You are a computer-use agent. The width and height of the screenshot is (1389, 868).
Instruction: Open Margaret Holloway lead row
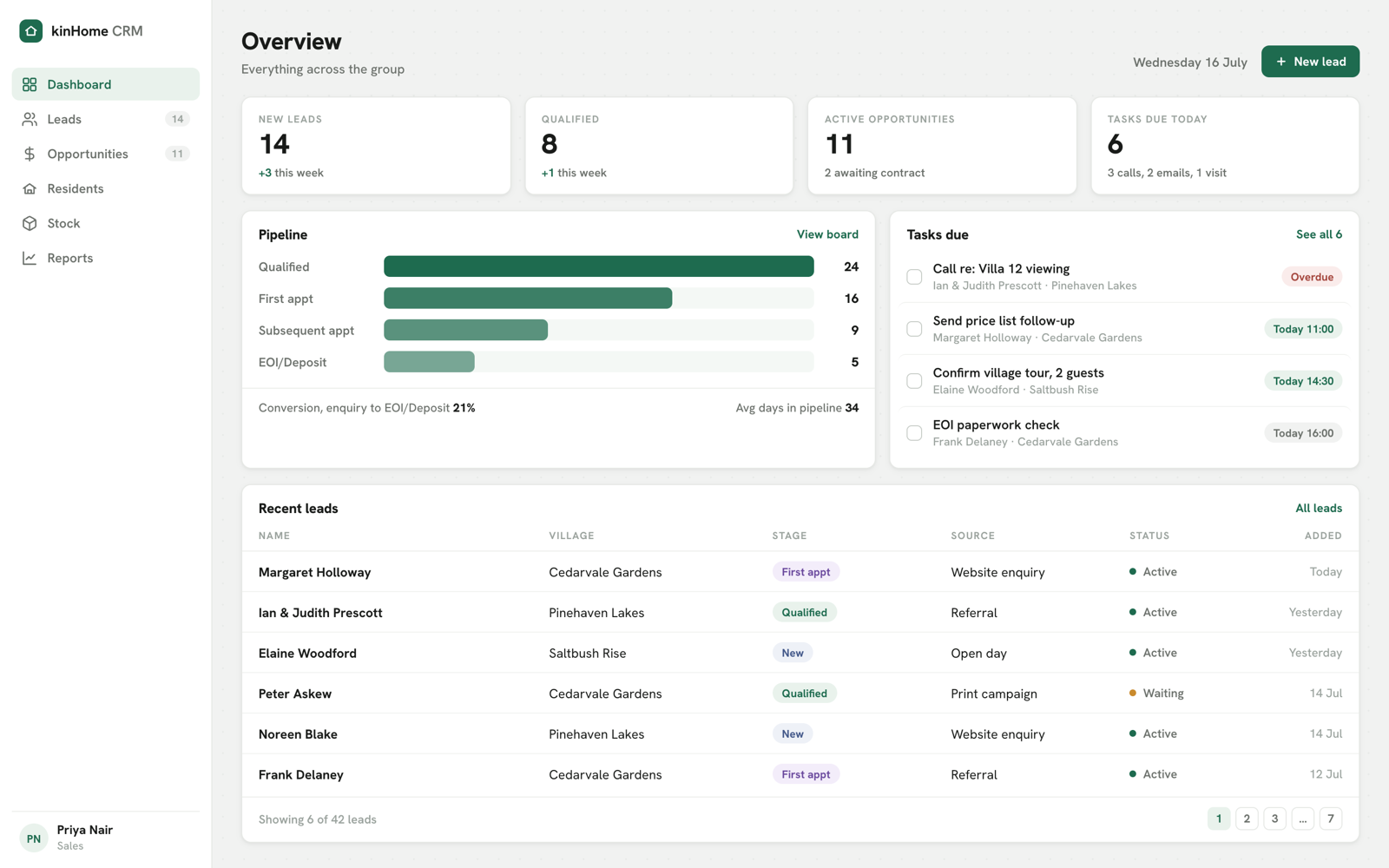point(800,572)
